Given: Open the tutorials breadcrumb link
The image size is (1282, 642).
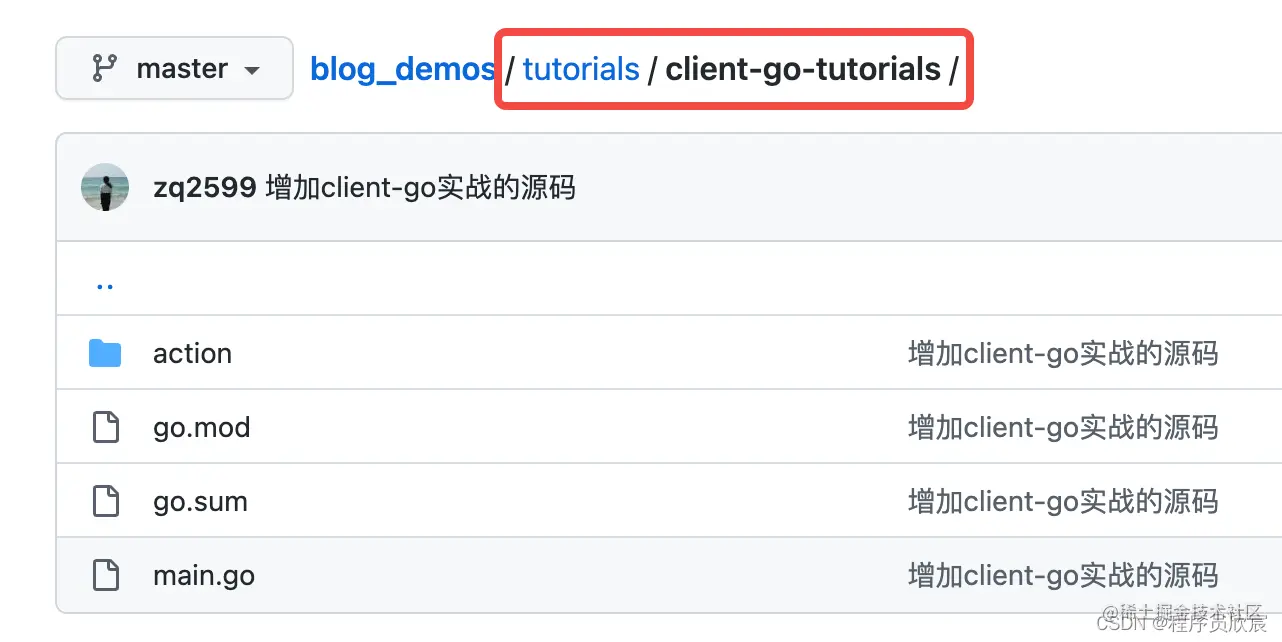Looking at the screenshot, I should 581,69.
